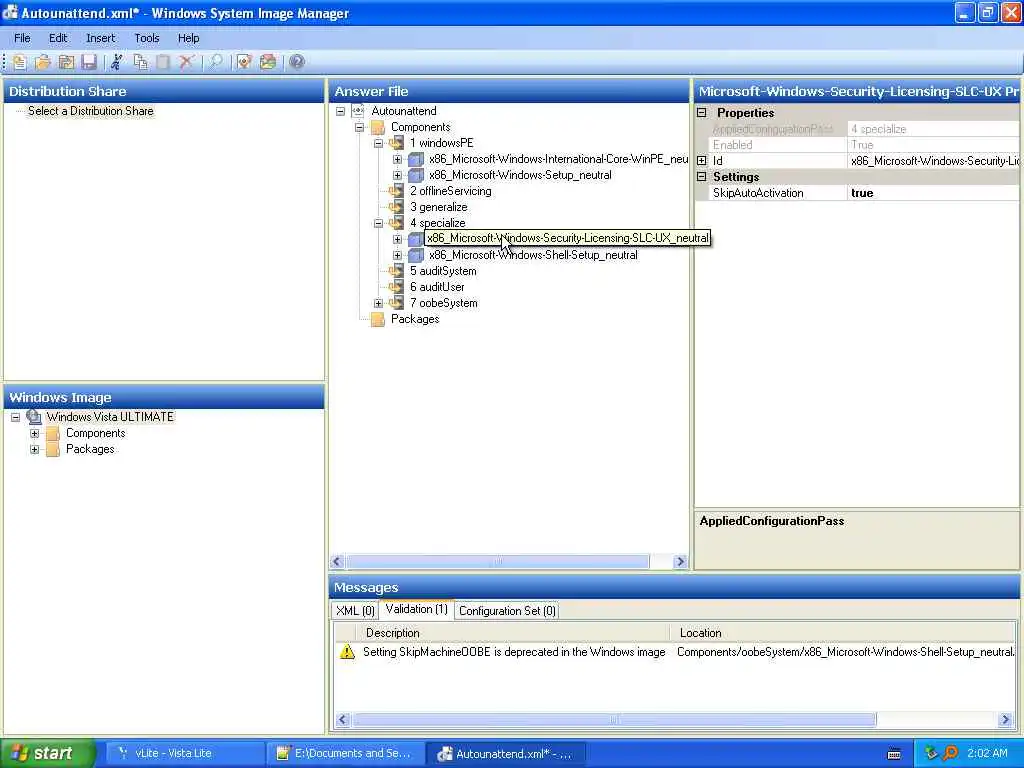Click the Cut scissors toolbar icon
This screenshot has width=1024, height=768.
117,62
